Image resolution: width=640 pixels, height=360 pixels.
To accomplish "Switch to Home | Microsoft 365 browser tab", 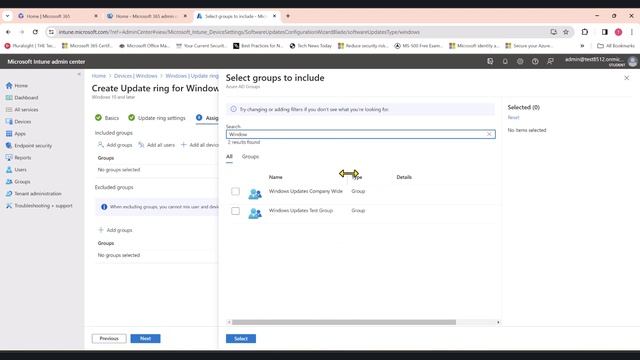I will pyautogui.click(x=49, y=16).
